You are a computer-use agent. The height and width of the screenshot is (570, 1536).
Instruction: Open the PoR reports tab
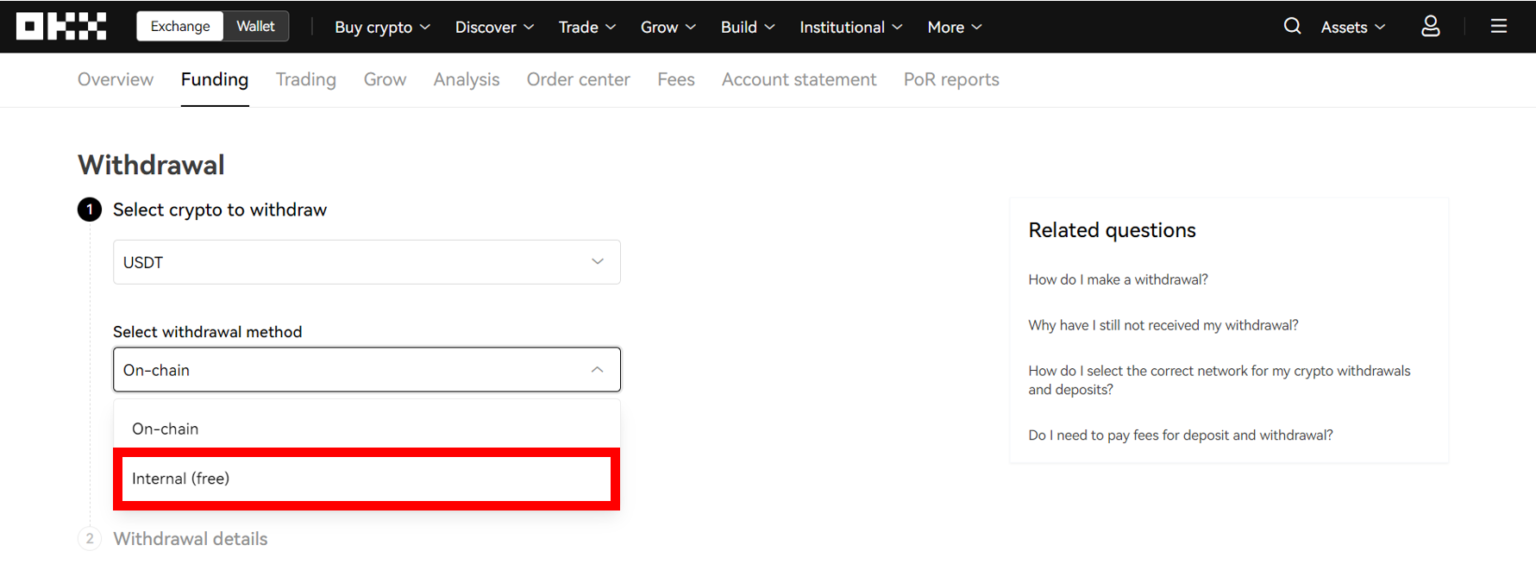coord(951,80)
